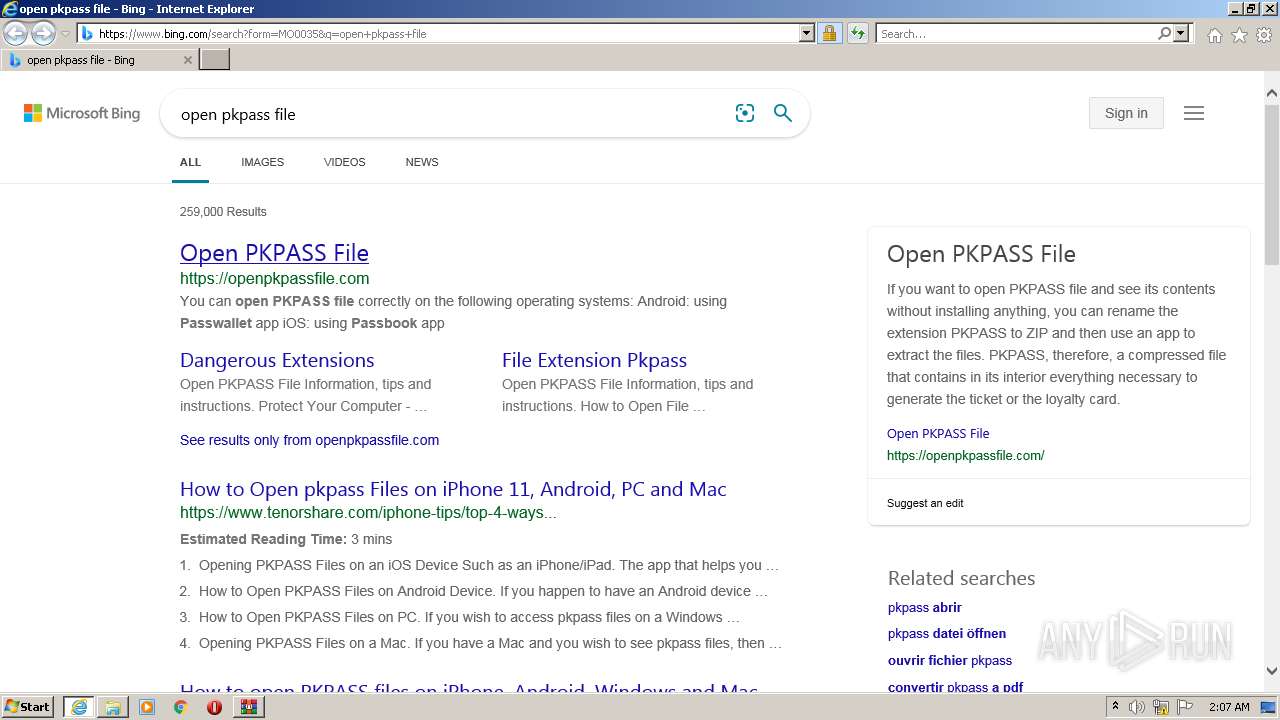Open the Bing hamburger menu
The height and width of the screenshot is (720, 1280).
pos(1194,113)
